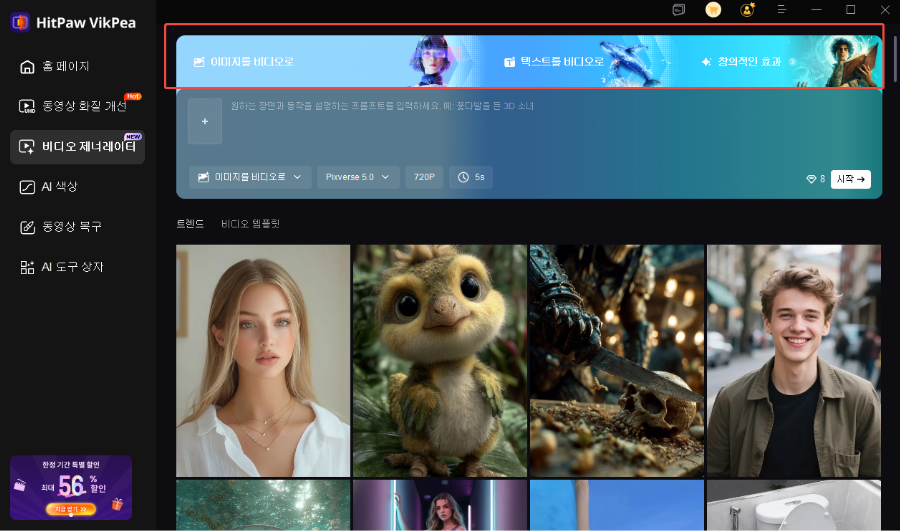The image size is (900, 532).
Task: Open the shopping cart icon in title bar
Action: 713,10
